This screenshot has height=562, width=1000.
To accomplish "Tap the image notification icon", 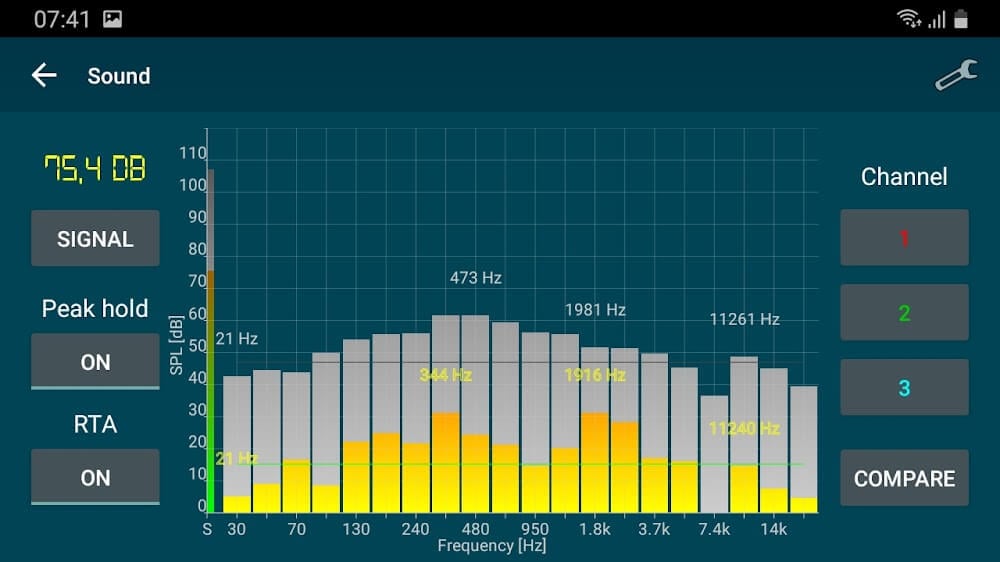I will point(113,19).
